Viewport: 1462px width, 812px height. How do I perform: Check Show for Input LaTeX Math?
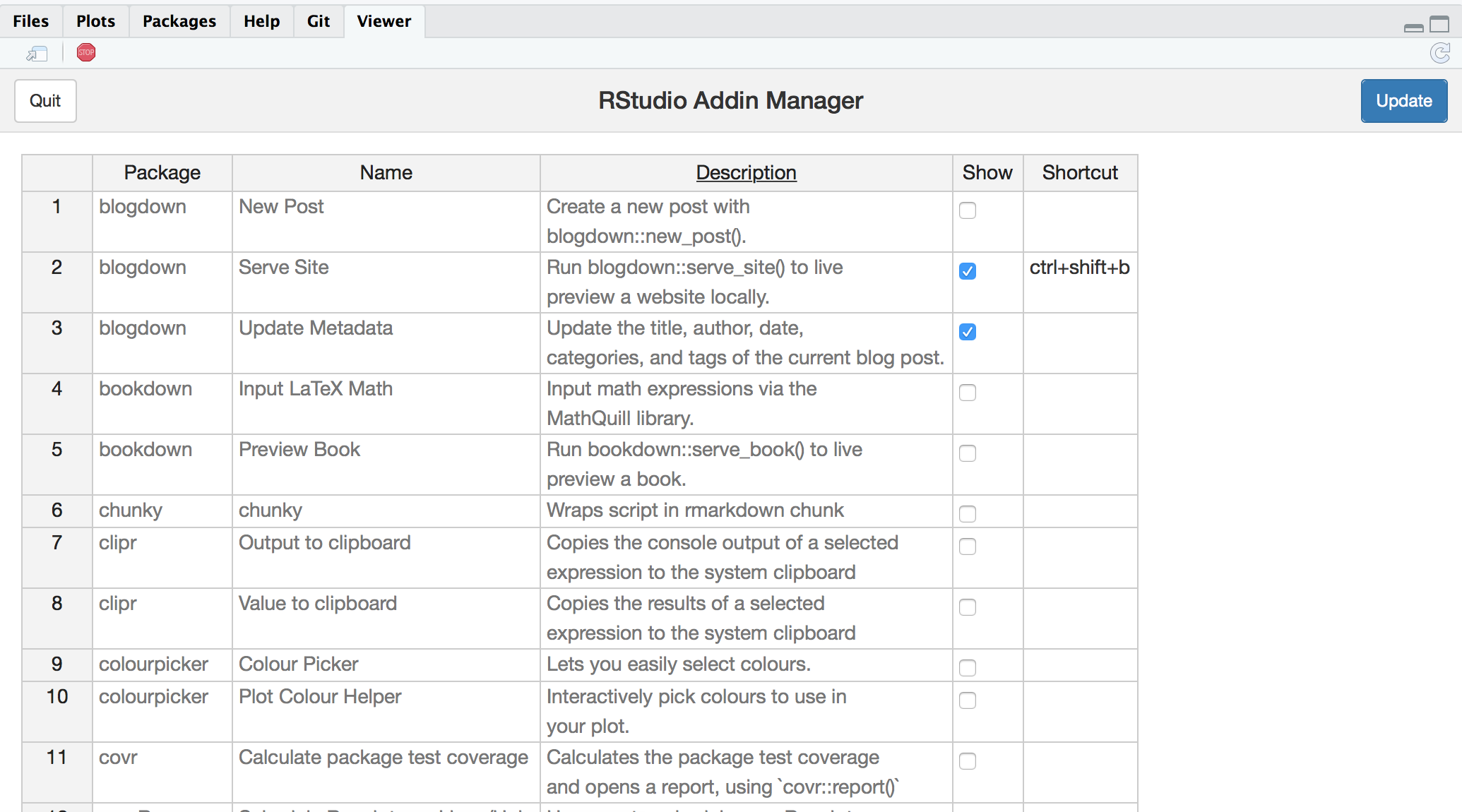coord(968,393)
